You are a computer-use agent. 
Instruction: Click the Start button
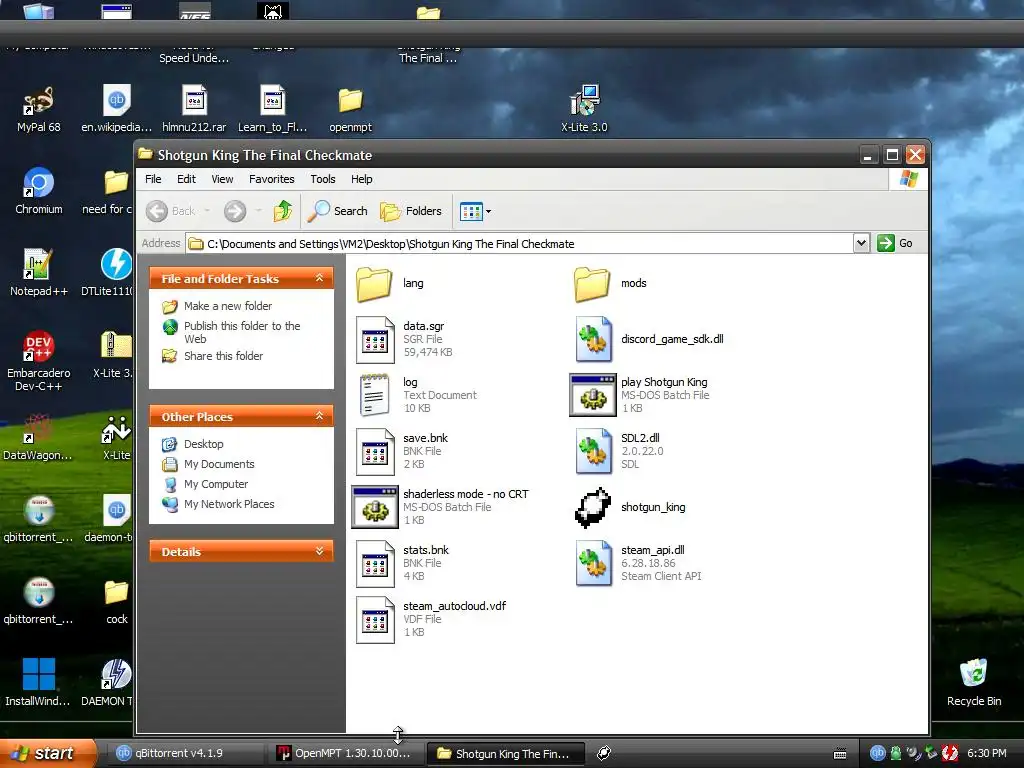[47, 754]
